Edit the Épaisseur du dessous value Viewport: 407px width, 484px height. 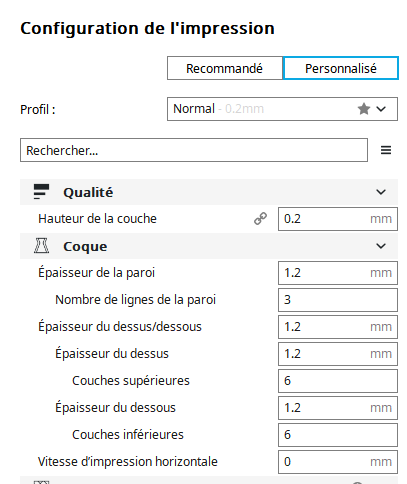coord(338,408)
